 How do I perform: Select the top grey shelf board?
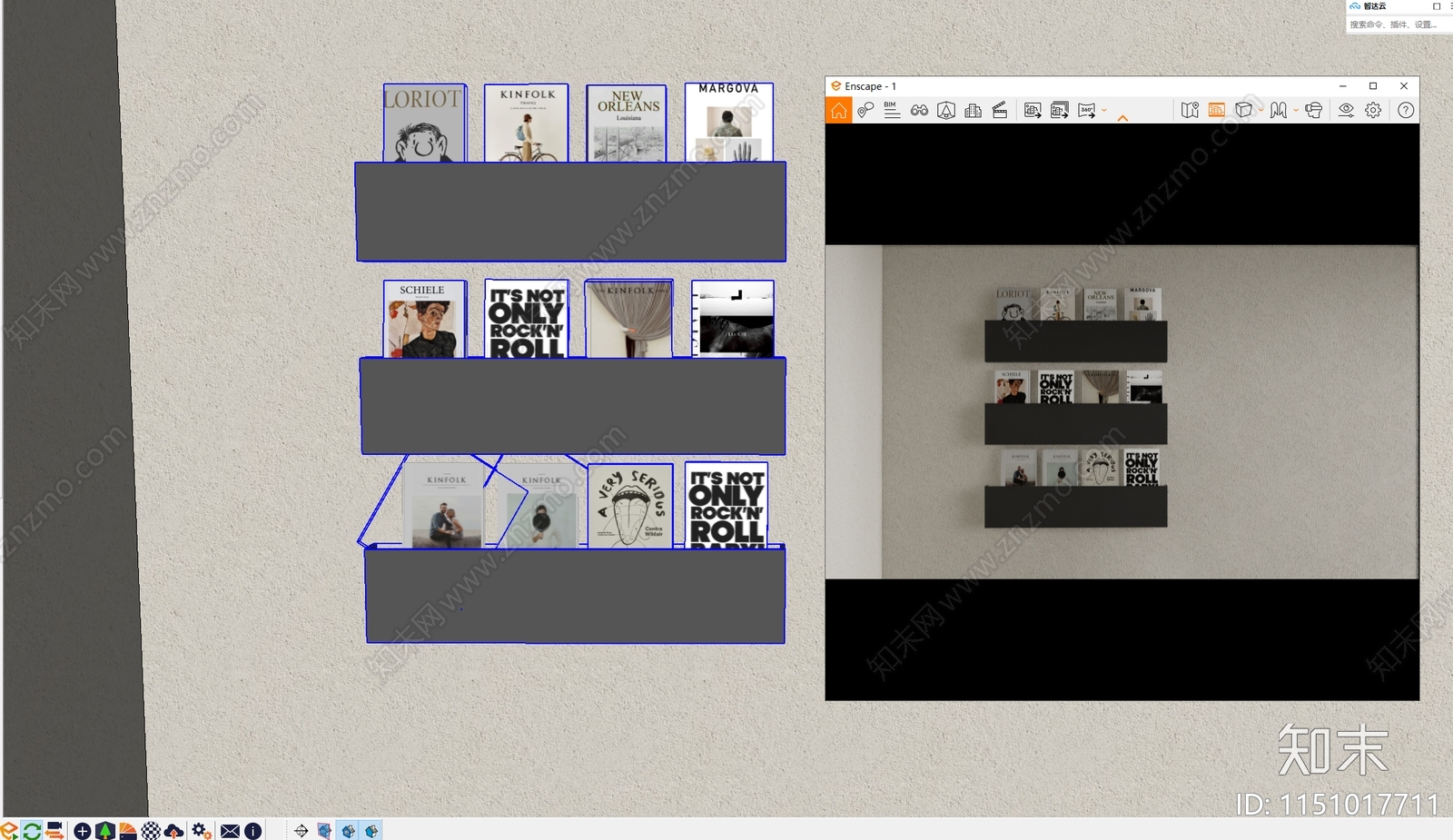[x=570, y=212]
